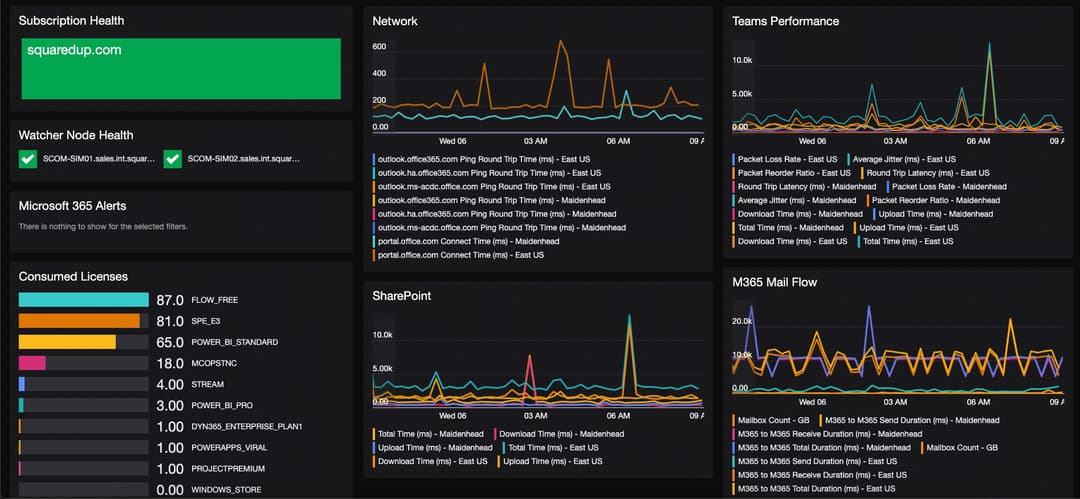Select the FLOW_FREE license bar
This screenshot has width=1080, height=499.
pos(83,300)
